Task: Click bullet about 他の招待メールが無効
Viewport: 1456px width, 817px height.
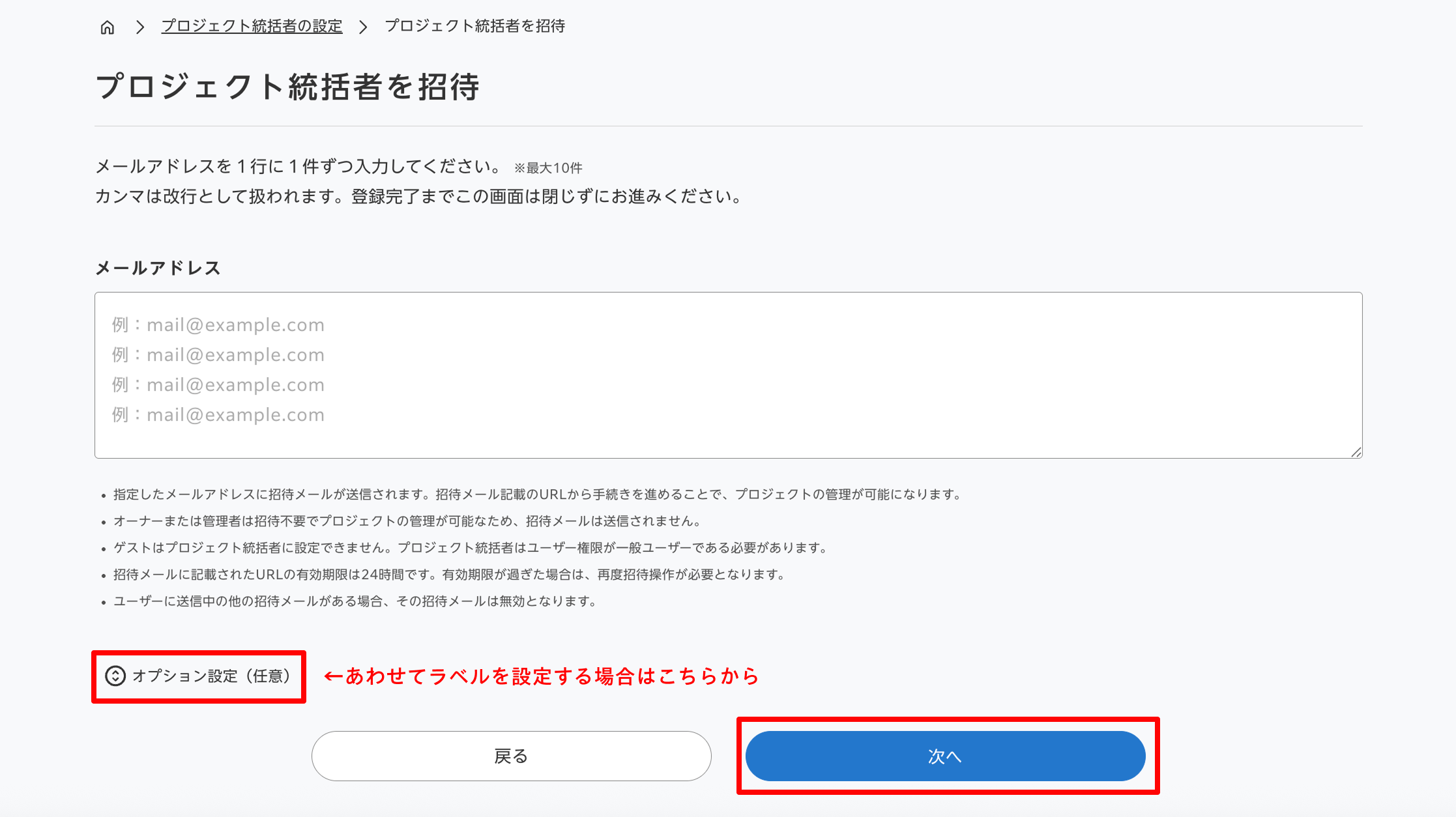Action: click(x=355, y=601)
